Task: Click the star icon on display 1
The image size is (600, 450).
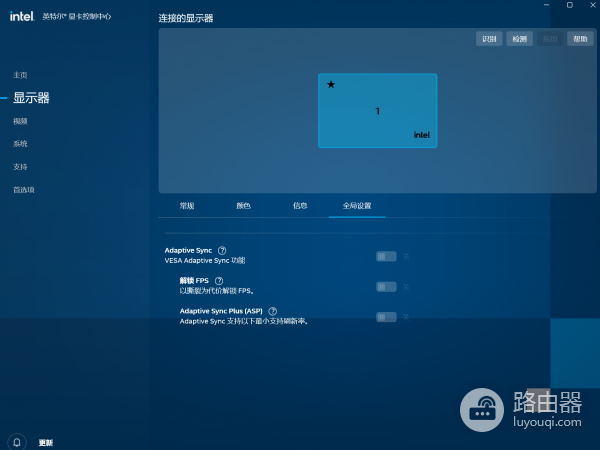Action: pyautogui.click(x=331, y=84)
